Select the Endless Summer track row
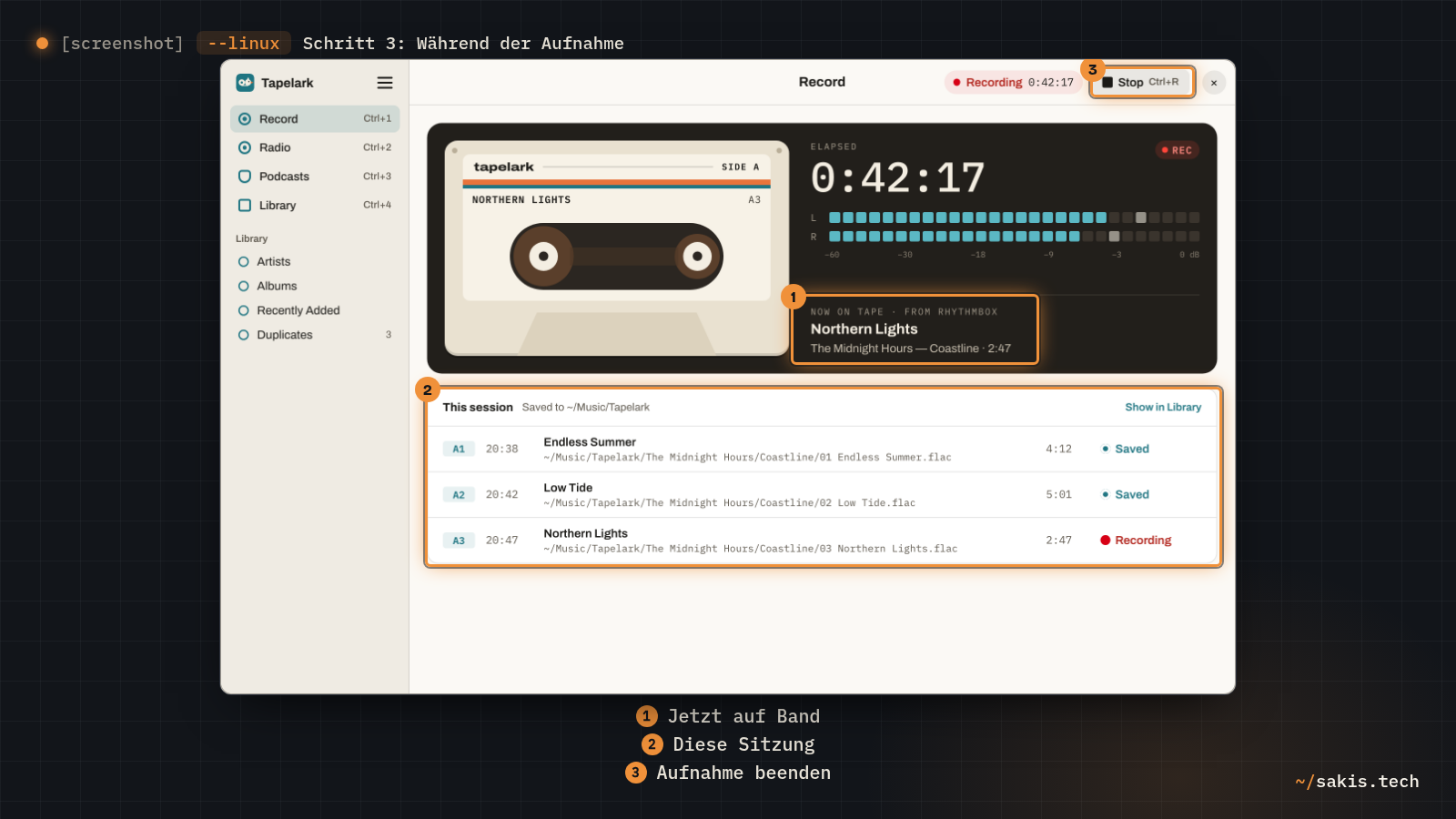1456x819 pixels. coord(823,450)
